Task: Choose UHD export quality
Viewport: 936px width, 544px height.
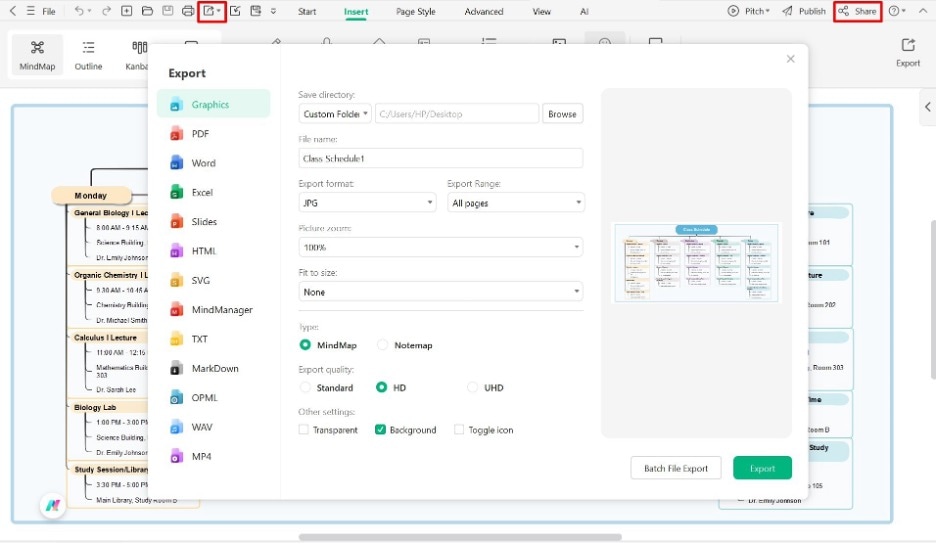Action: 472,388
